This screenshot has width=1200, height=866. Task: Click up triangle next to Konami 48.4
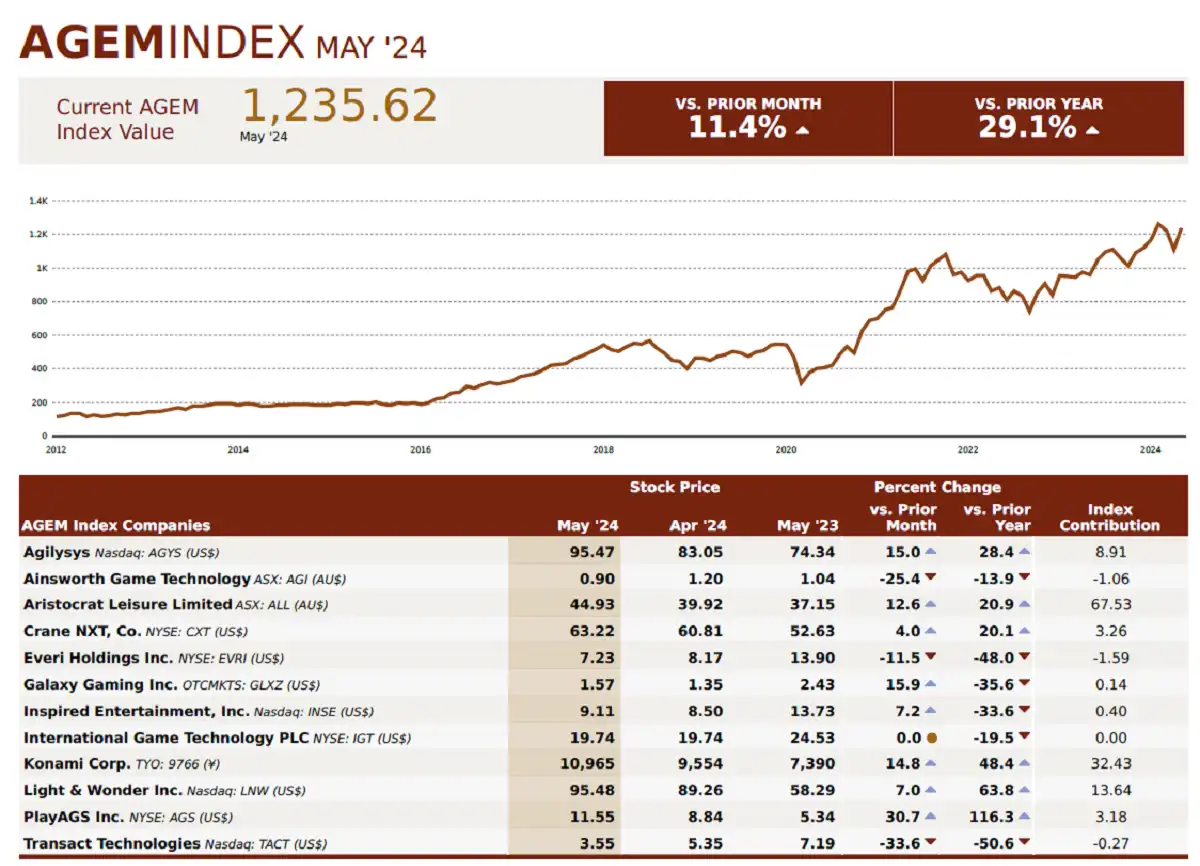click(x=1024, y=764)
